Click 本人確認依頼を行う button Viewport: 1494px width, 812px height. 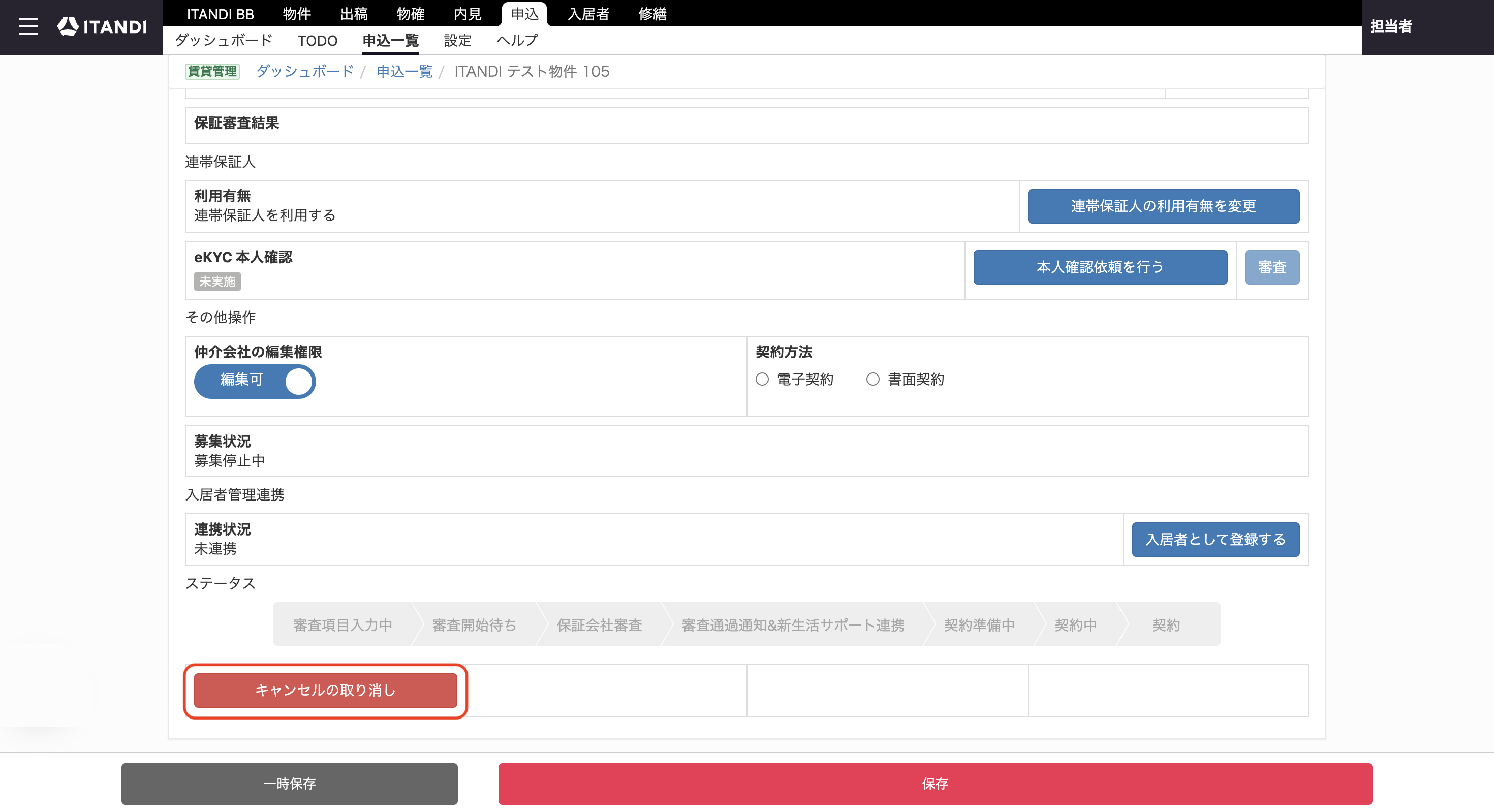[1100, 267]
